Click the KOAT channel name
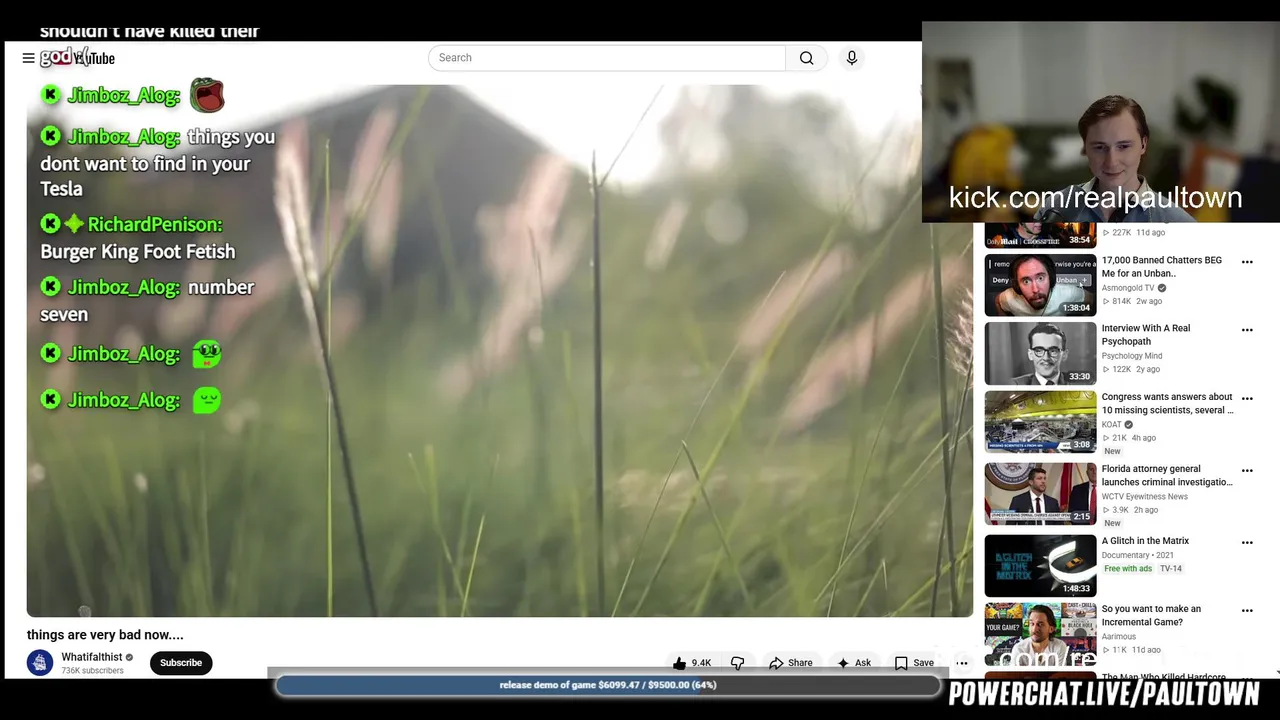1280x720 pixels. click(x=1112, y=424)
